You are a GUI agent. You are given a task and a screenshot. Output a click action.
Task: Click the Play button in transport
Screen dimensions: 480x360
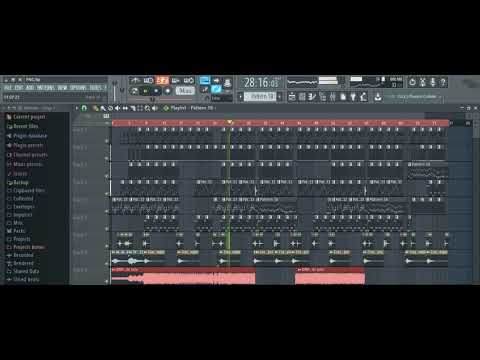pyautogui.click(x=146, y=91)
